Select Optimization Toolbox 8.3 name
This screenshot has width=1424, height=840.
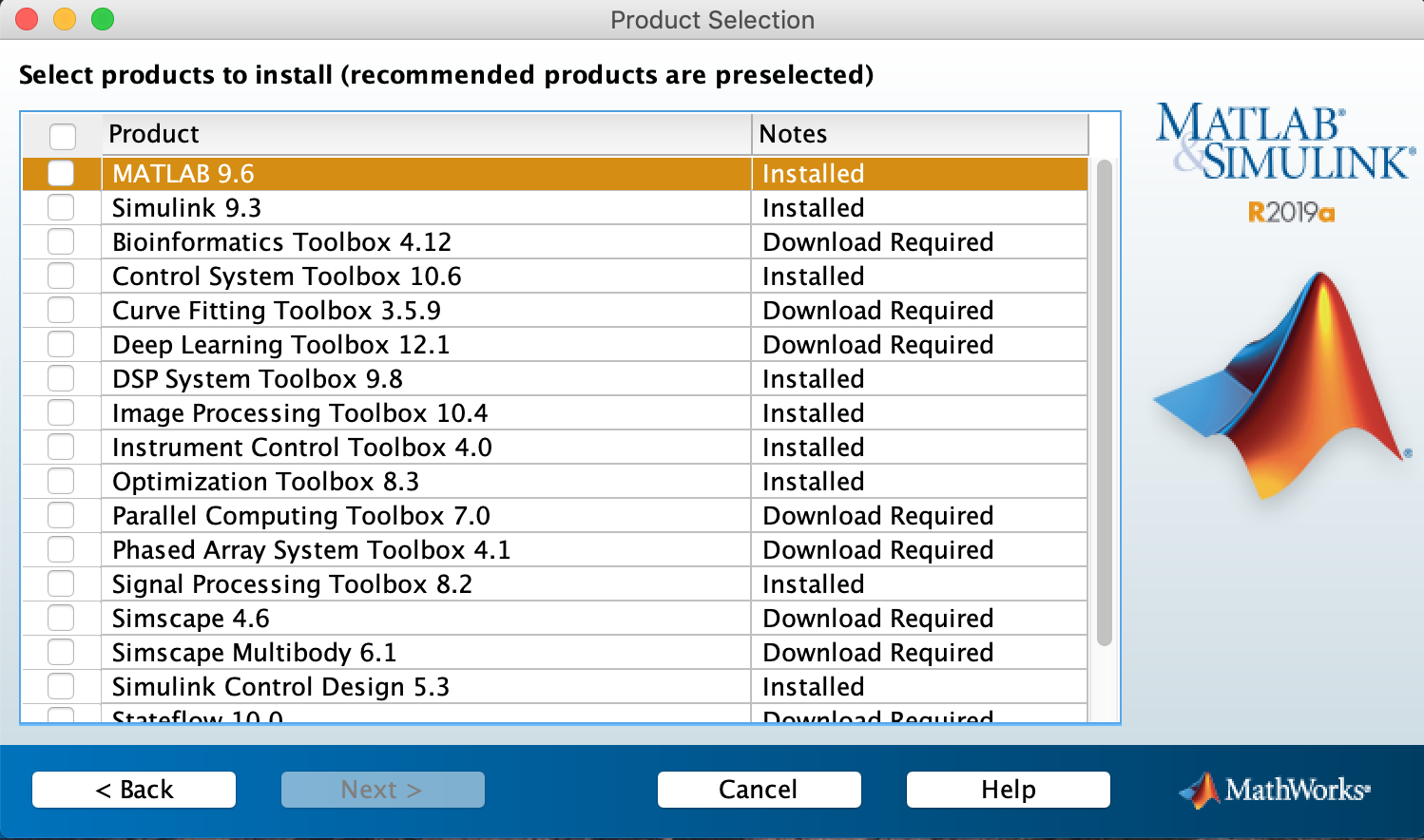pos(265,482)
